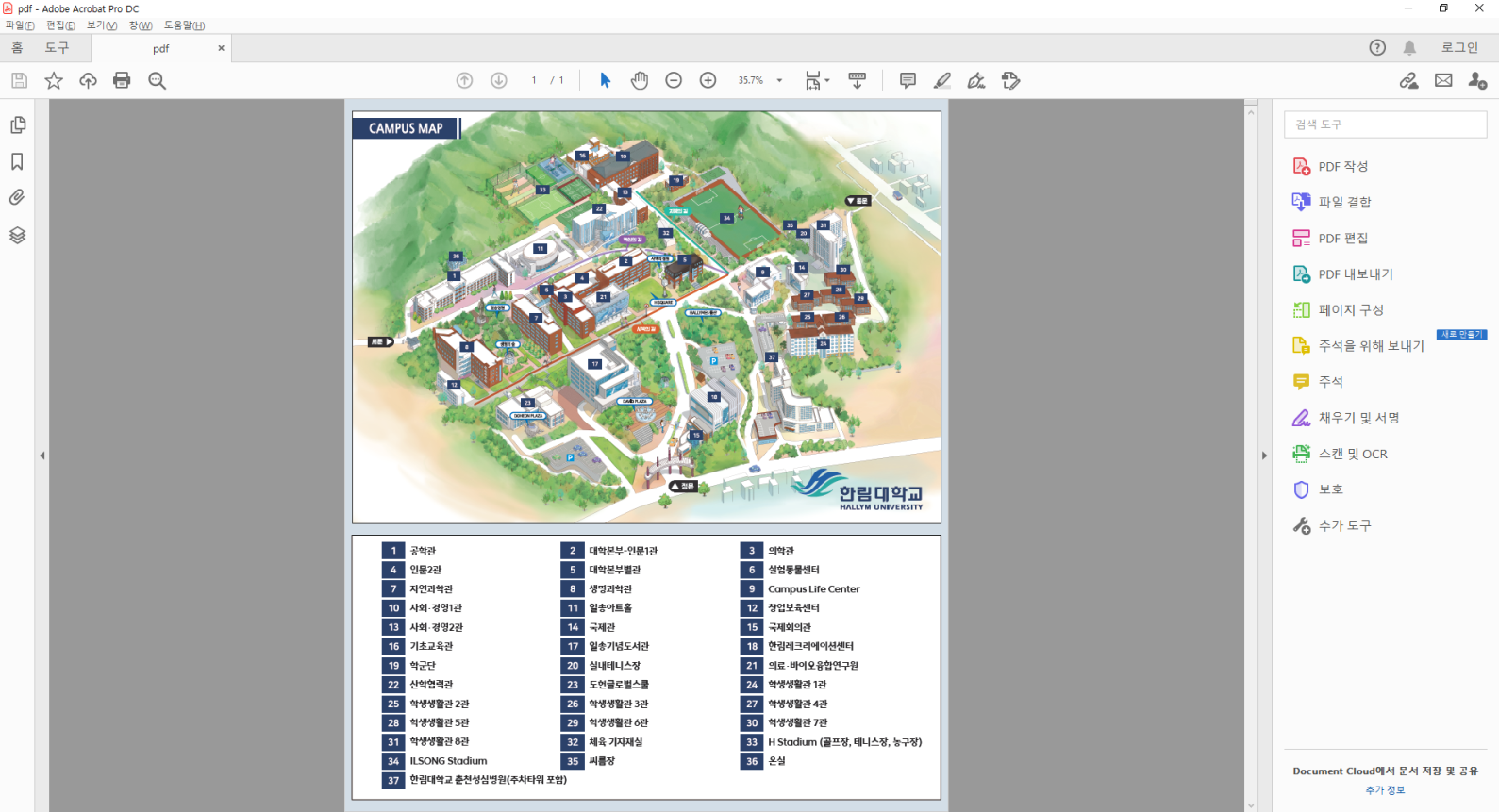Viewport: 1499px width, 812px height.
Task: Open the bookmarks panel
Action: click(17, 162)
